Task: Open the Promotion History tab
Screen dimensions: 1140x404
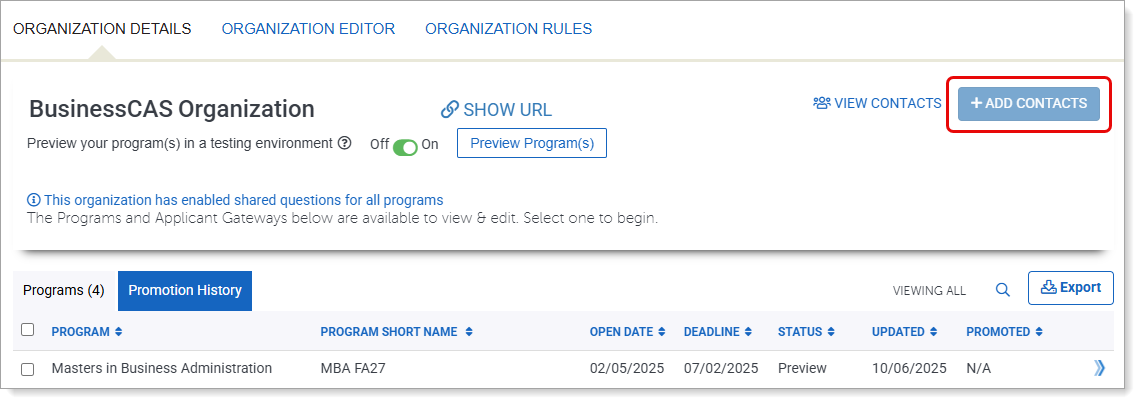Action: pyautogui.click(x=185, y=291)
